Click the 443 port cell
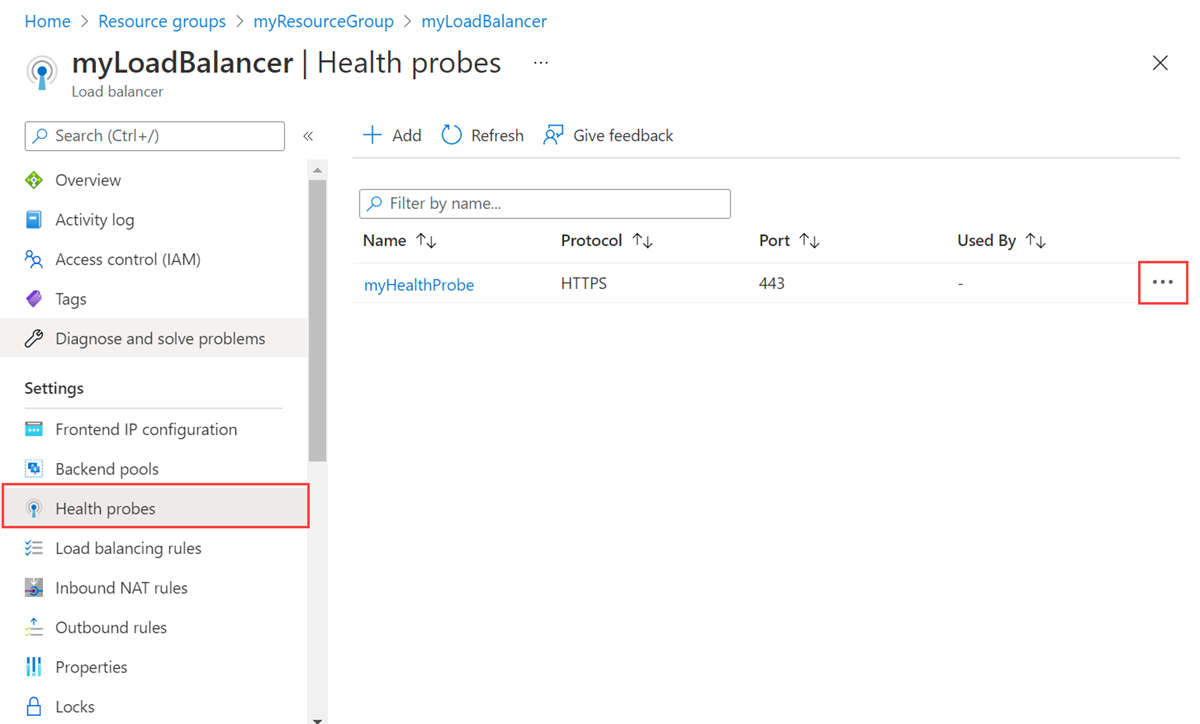1200x724 pixels. 772,284
